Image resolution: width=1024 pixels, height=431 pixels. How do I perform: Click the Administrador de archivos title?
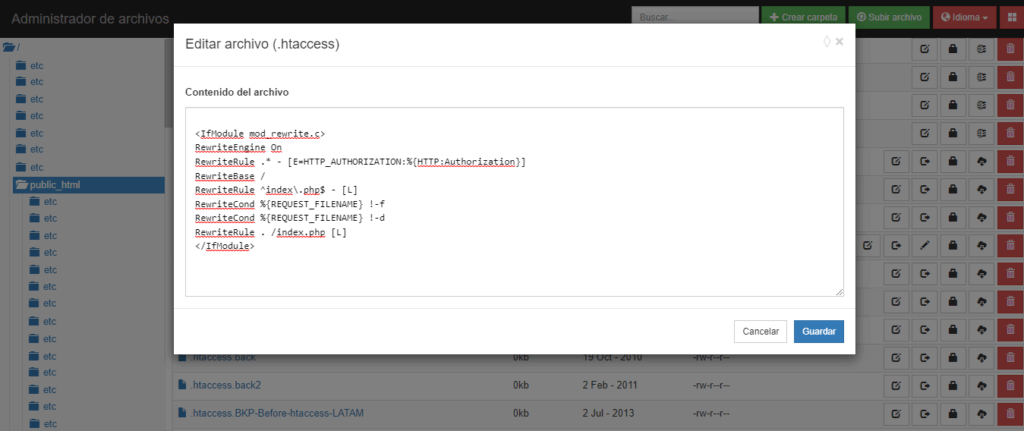pos(90,18)
